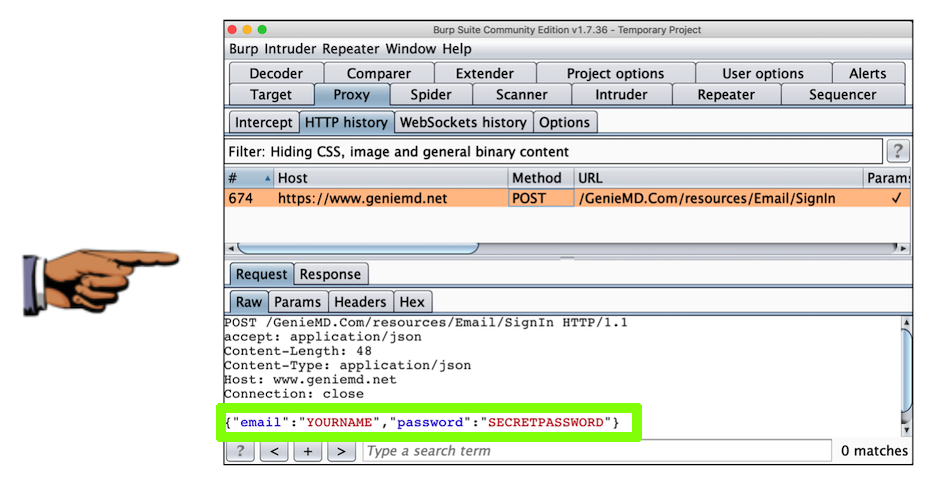Select the Sequencer tab

[x=842, y=95]
